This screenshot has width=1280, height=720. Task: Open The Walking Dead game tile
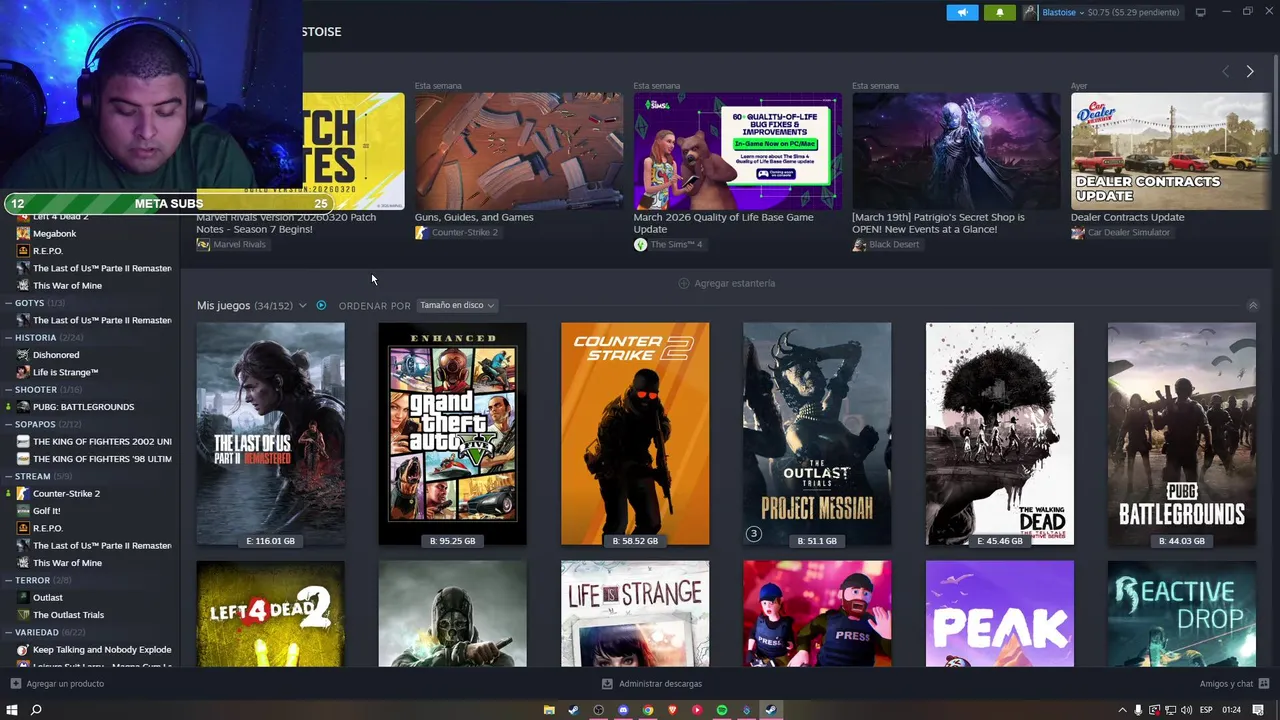pyautogui.click(x=1000, y=434)
